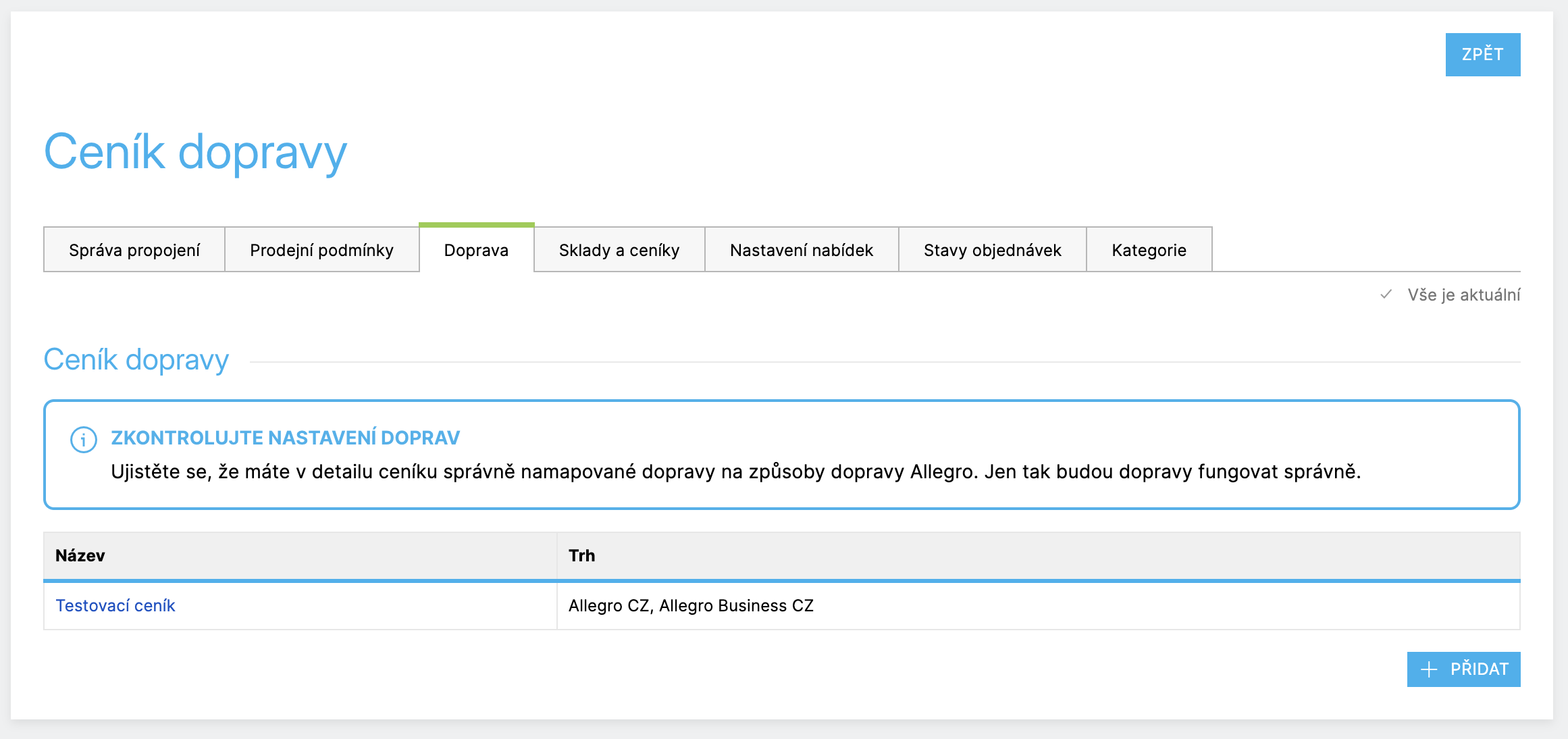Click the Název column header
1568x739 pixels.
pos(80,555)
